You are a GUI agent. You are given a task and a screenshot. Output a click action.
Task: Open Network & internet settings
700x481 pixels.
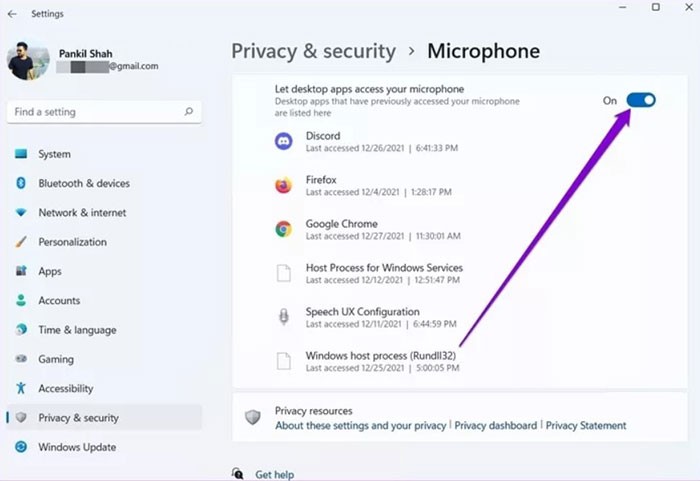pos(82,213)
